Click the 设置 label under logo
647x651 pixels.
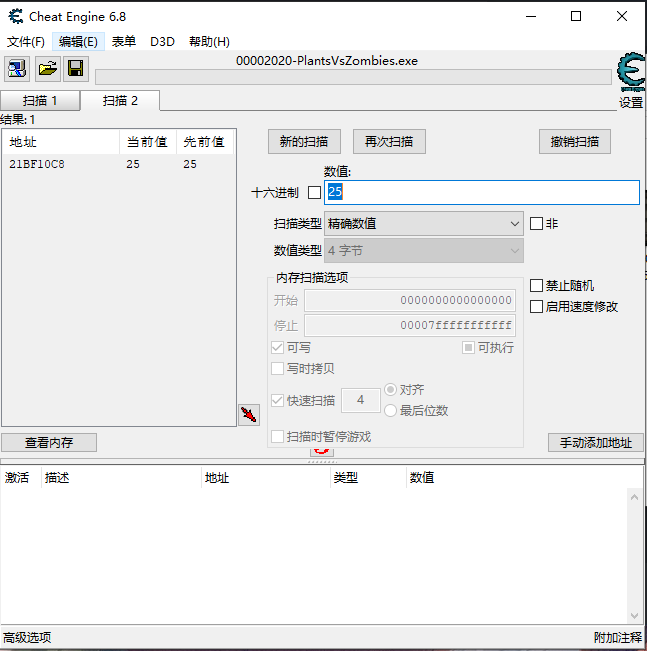tap(631, 102)
